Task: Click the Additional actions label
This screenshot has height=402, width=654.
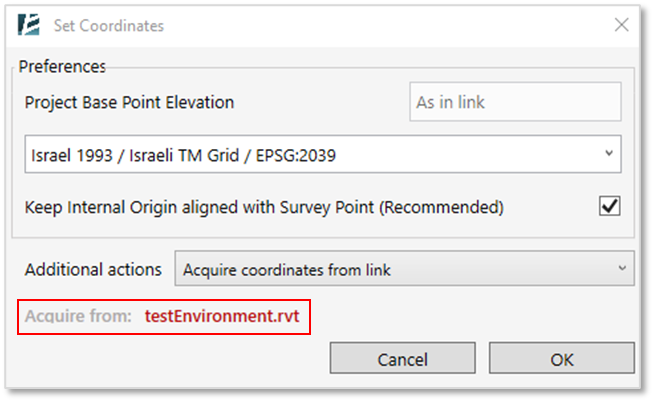Action: click(93, 269)
